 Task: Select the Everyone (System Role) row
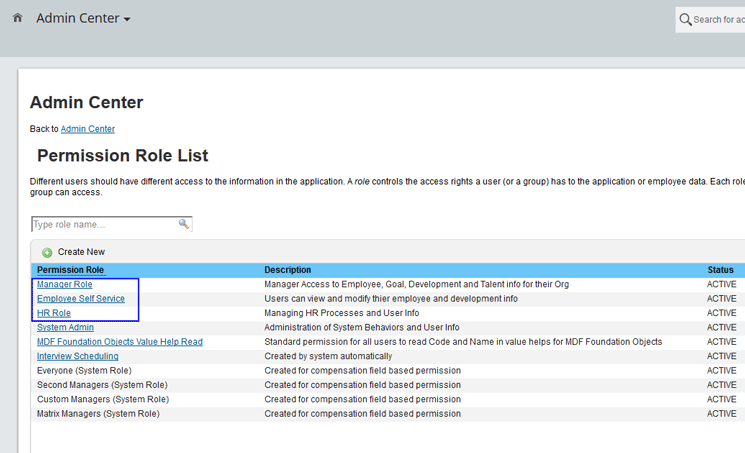point(84,370)
